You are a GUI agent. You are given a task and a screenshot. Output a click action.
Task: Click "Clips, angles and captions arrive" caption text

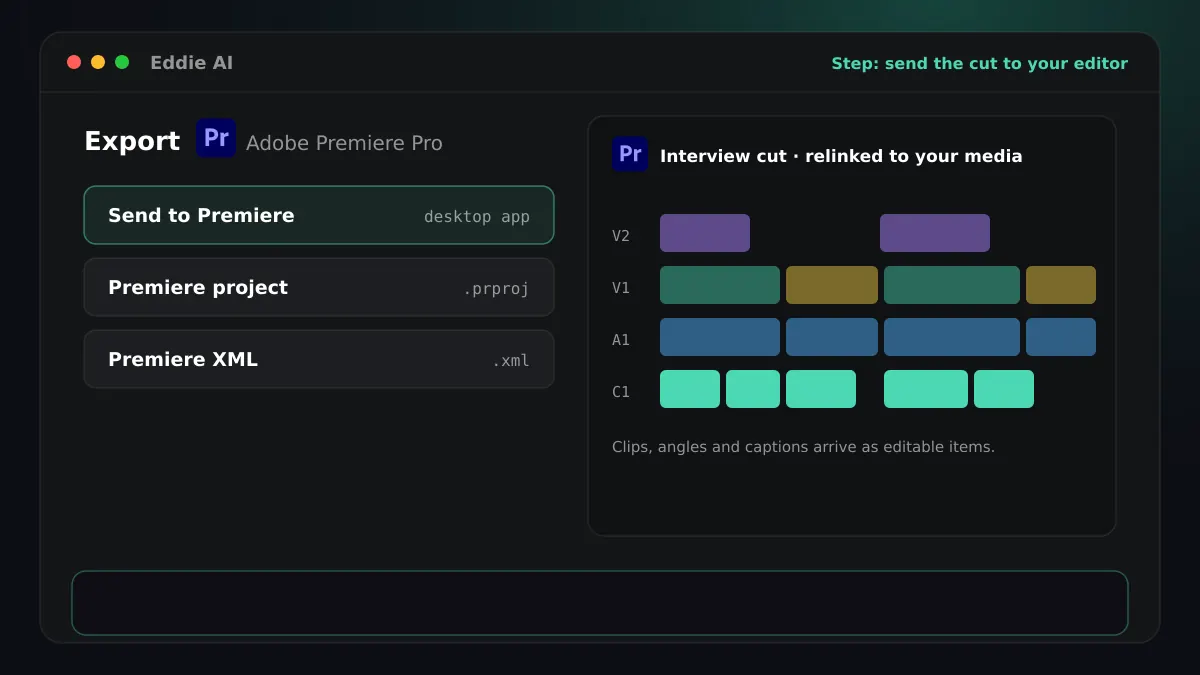coord(803,447)
